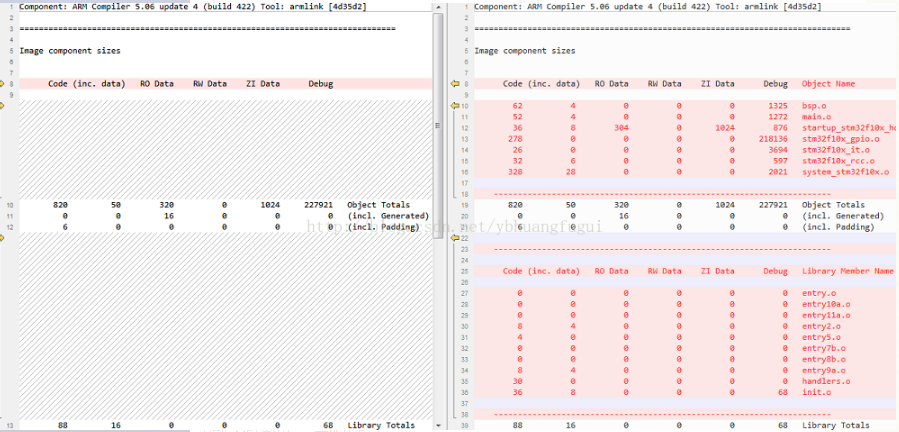The image size is (899, 432).
Task: Select the stm32f10x_it.o row
Action: 685,150
